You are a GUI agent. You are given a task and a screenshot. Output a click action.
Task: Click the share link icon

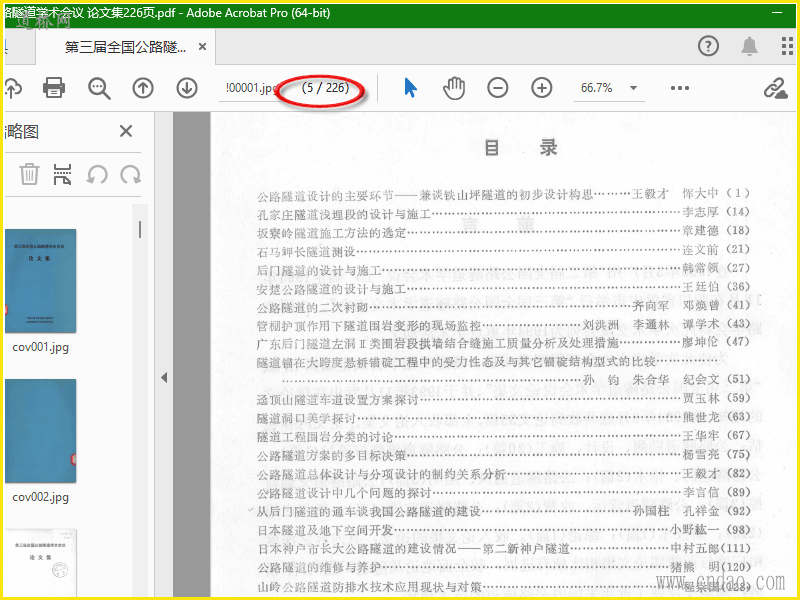point(775,88)
